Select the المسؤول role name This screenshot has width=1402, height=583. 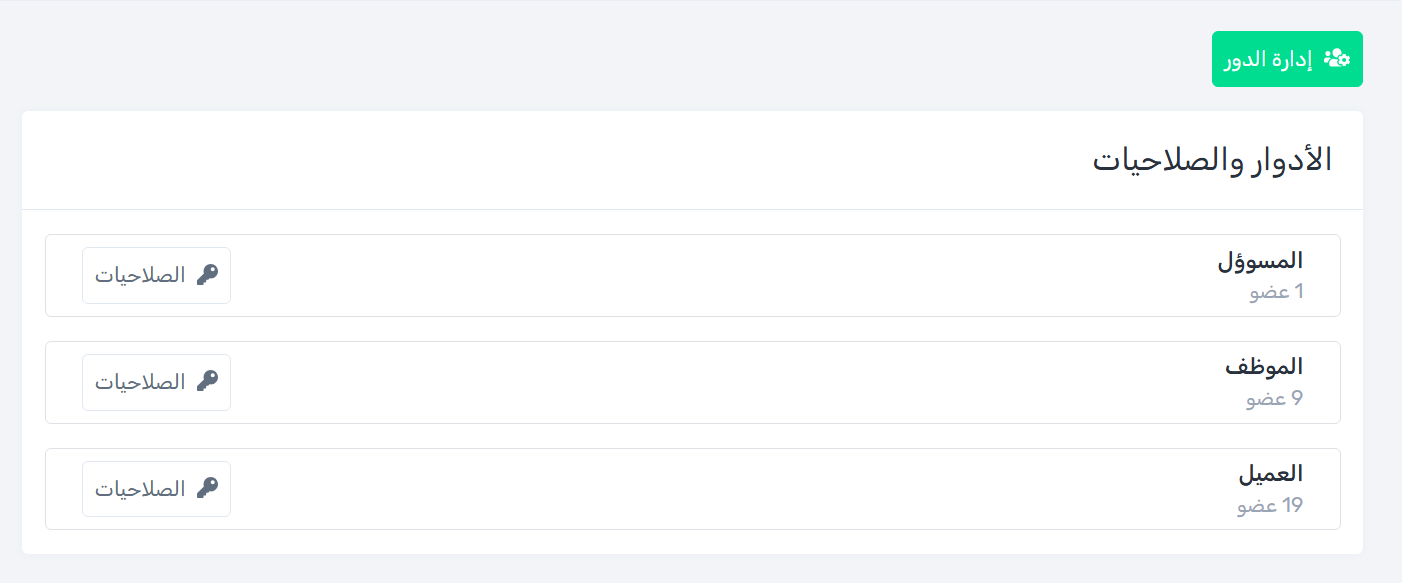click(x=1260, y=261)
